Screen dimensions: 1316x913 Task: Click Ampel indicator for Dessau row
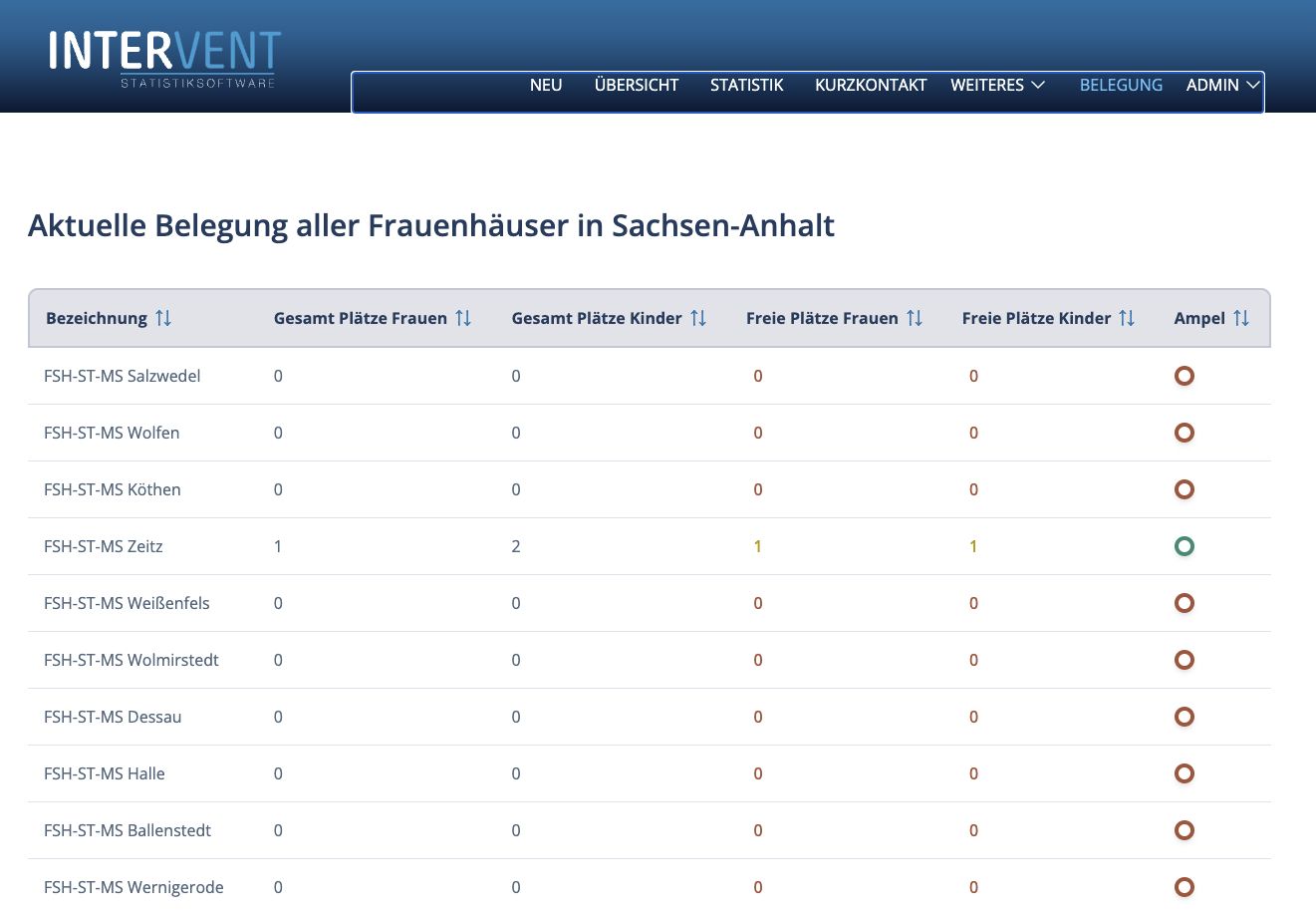[x=1184, y=717]
